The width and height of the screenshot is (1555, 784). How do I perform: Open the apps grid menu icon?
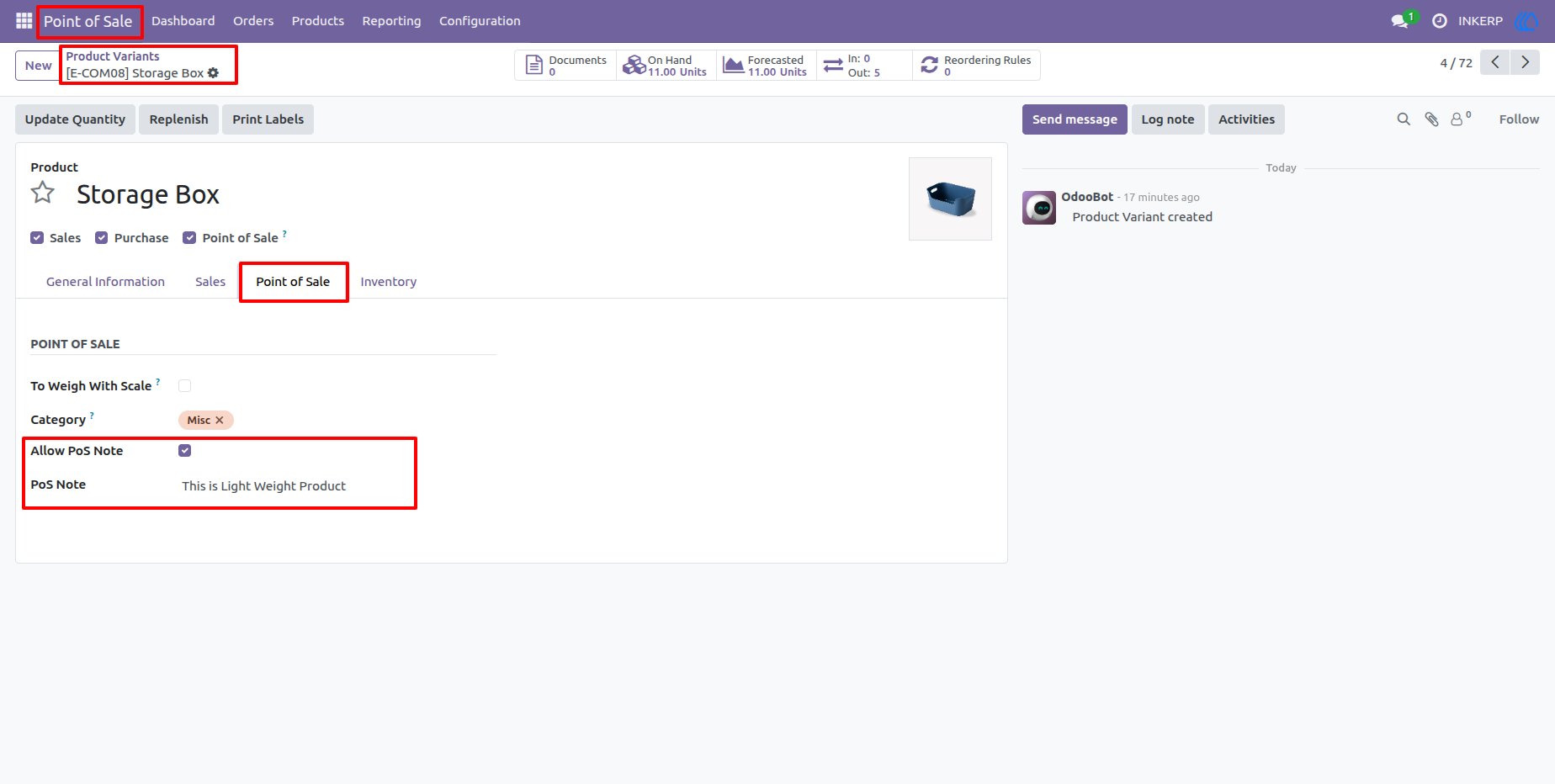[24, 21]
